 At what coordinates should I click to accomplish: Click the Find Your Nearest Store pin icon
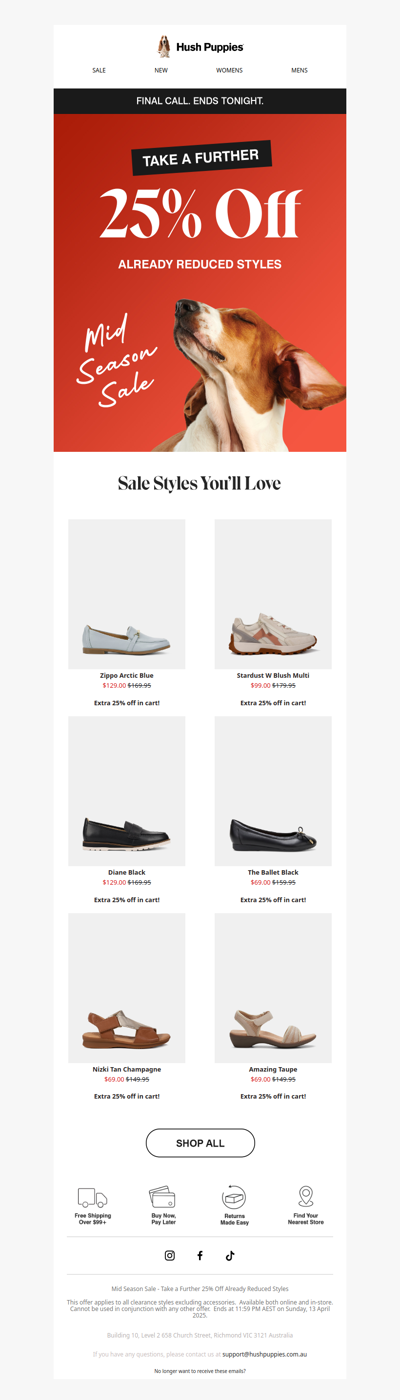306,1197
